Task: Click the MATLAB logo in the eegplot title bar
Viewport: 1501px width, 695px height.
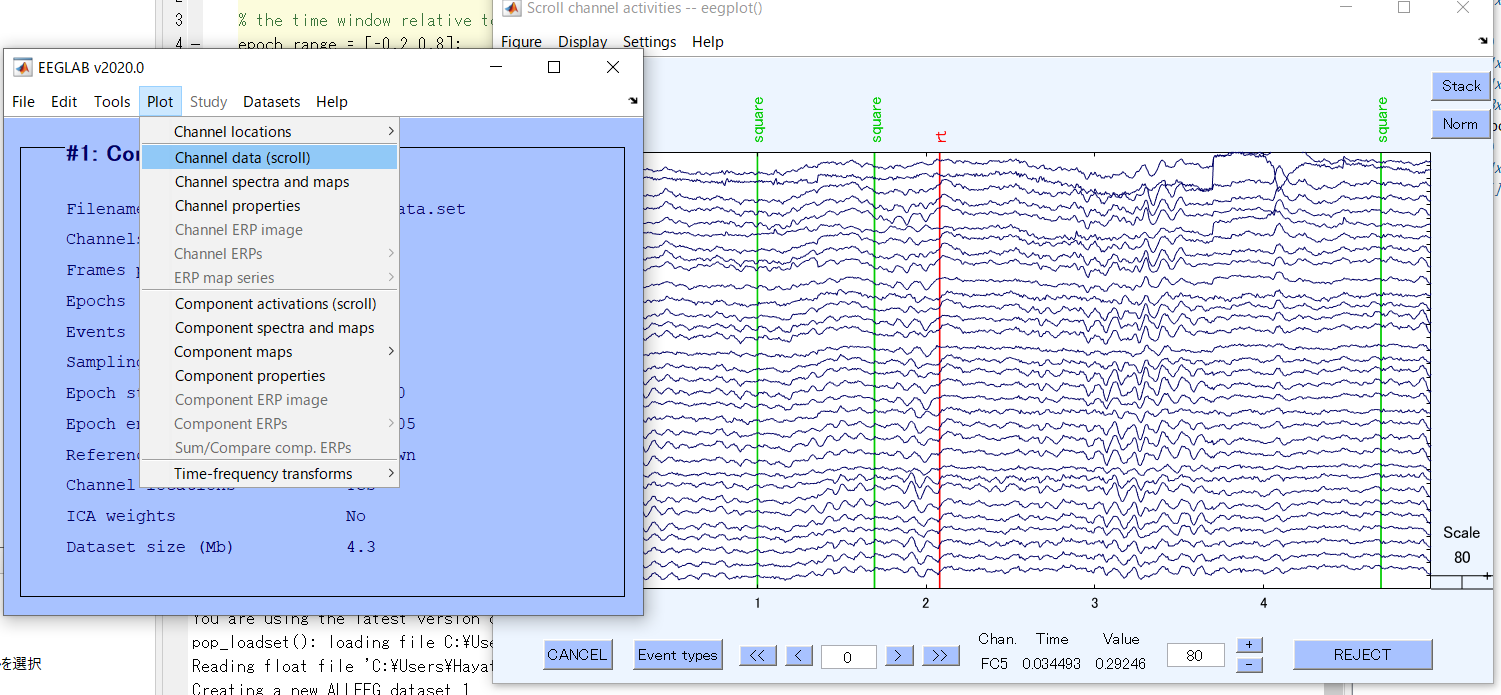Action: click(x=510, y=8)
